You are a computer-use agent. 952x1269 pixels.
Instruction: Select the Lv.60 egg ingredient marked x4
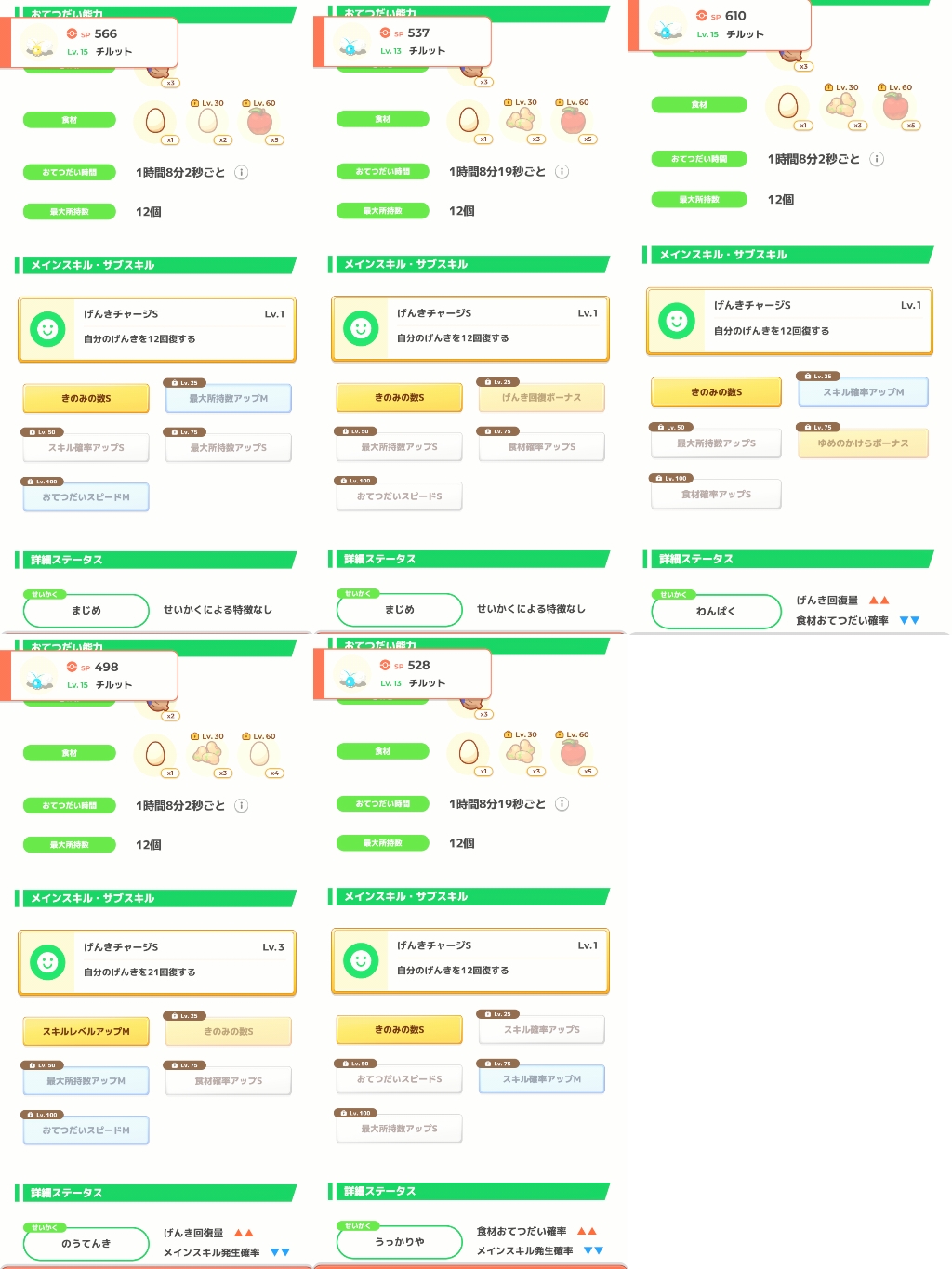[260, 754]
